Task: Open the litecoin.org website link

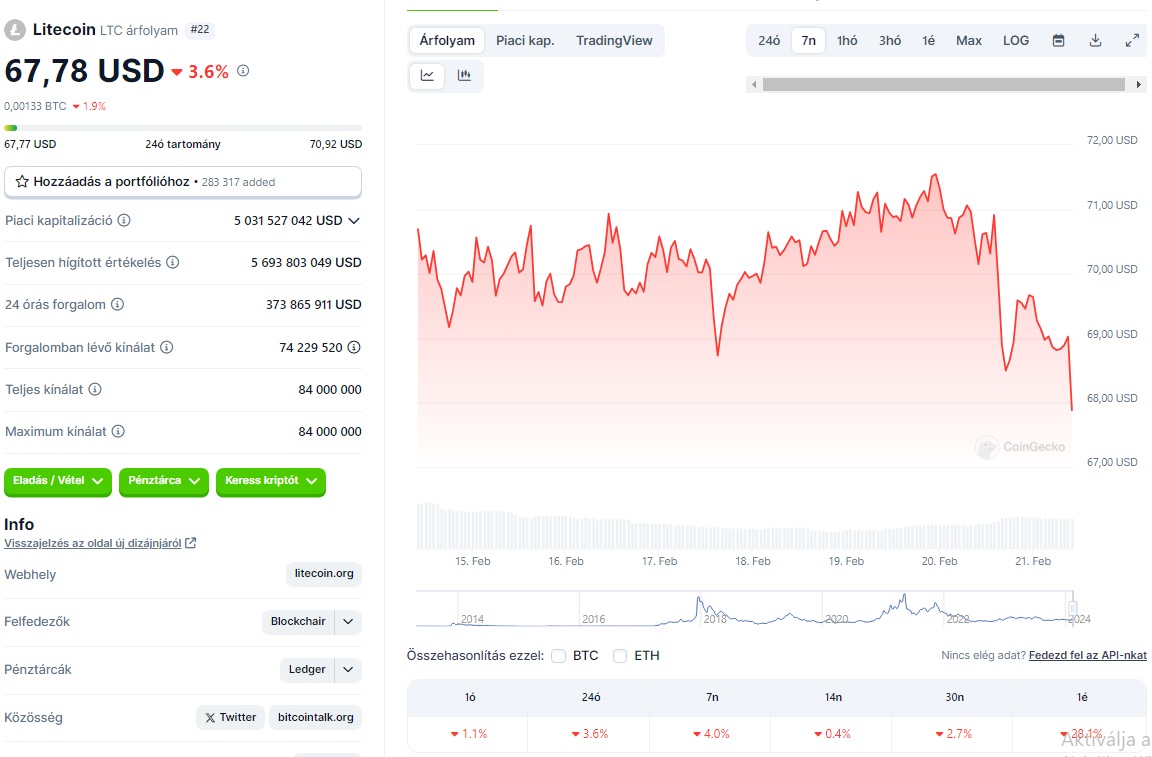Action: 324,573
